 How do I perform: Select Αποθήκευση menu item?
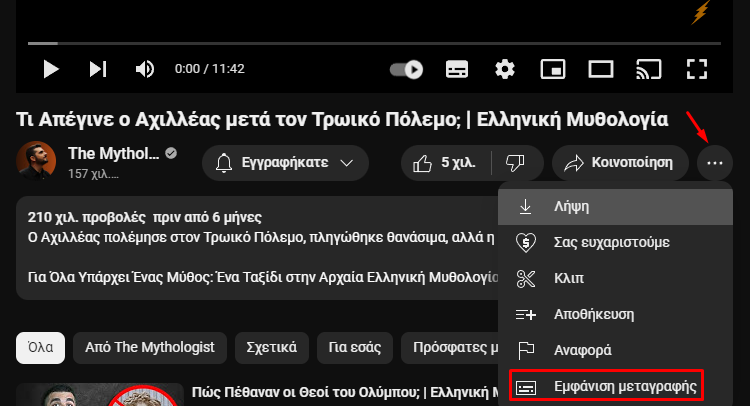615,314
